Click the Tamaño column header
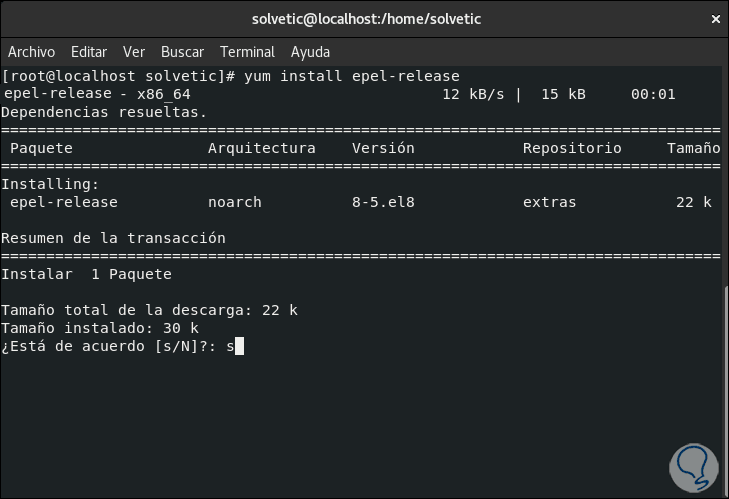The height and width of the screenshot is (499, 729). tap(693, 148)
